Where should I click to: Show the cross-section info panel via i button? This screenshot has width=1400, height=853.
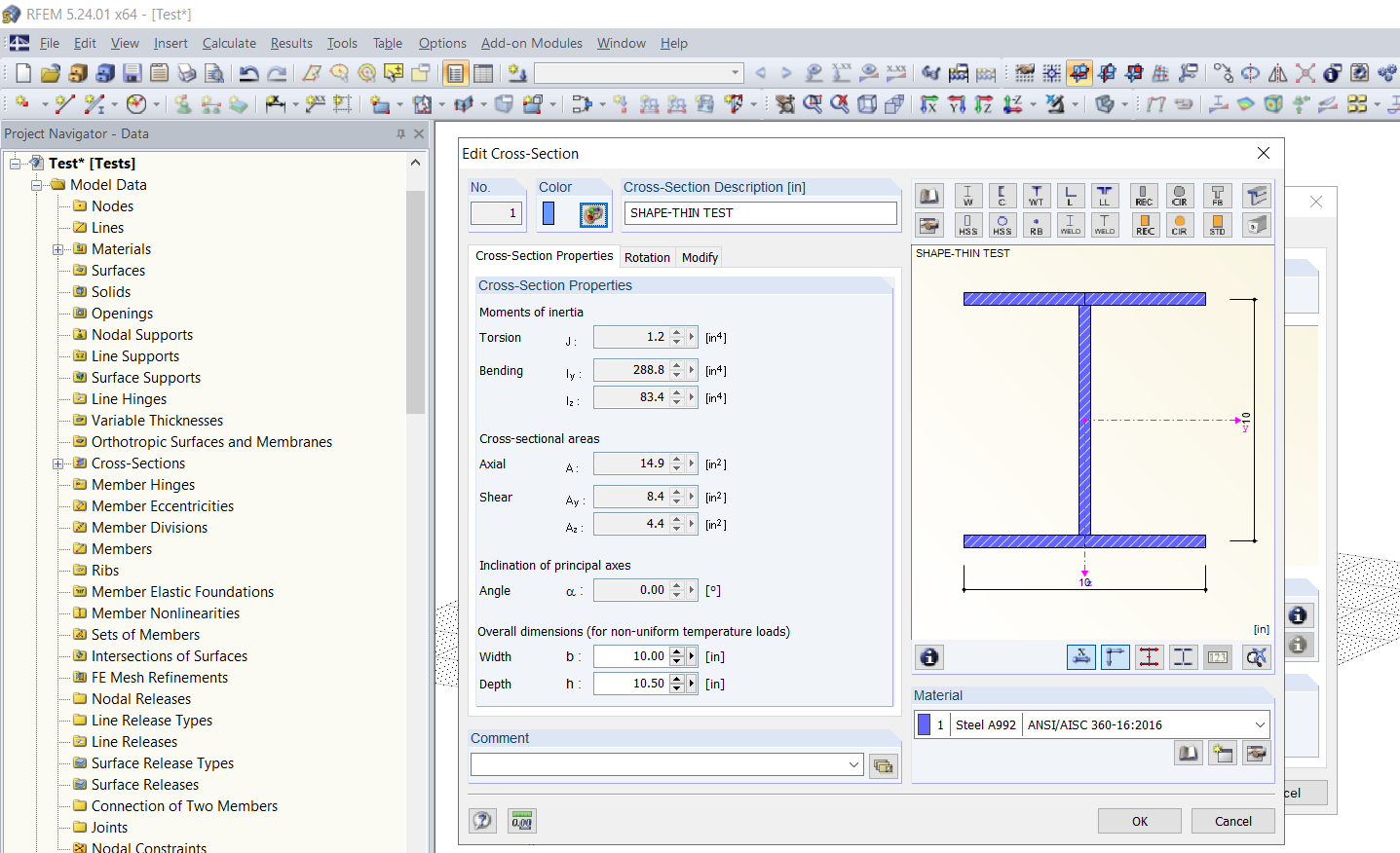[x=928, y=657]
